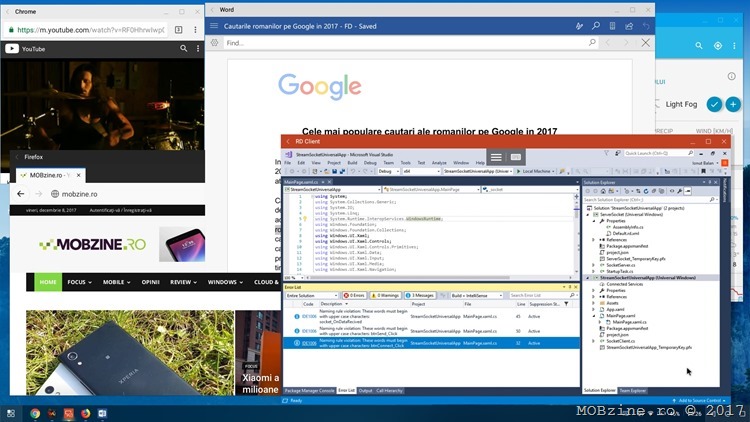Viewport: 750px width, 422px height.
Task: Go back with the Firefox back arrow
Action: 21,194
